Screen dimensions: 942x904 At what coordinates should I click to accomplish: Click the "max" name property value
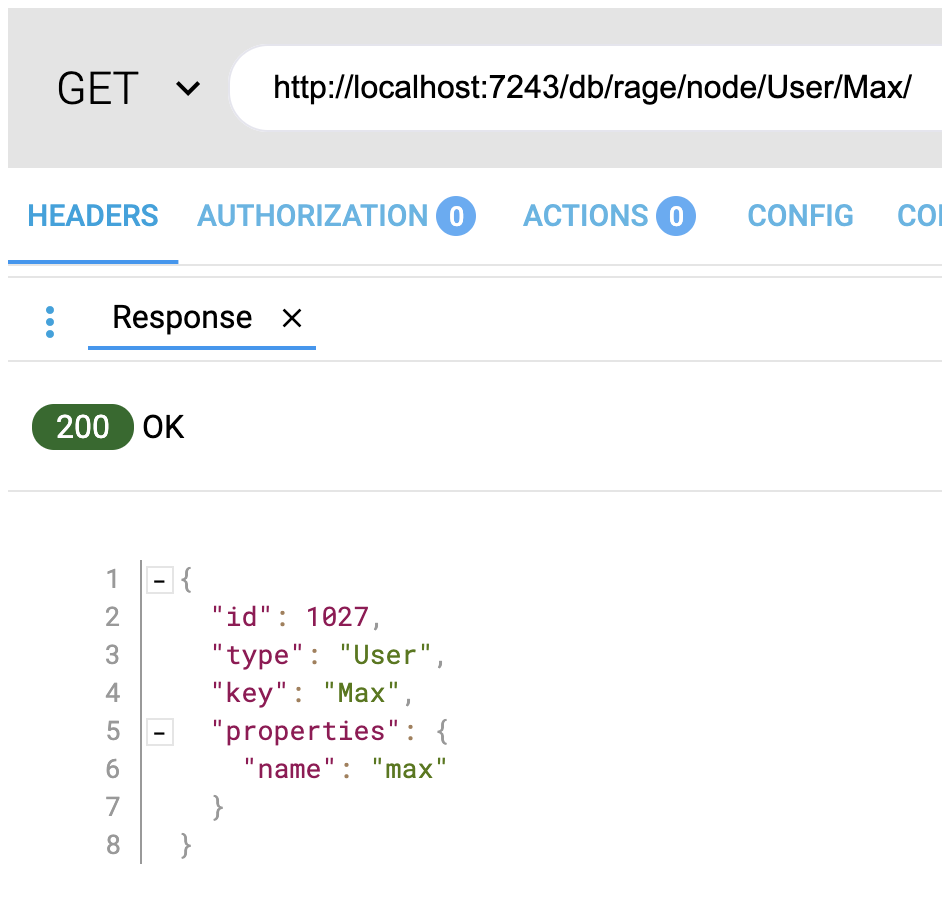click(409, 769)
